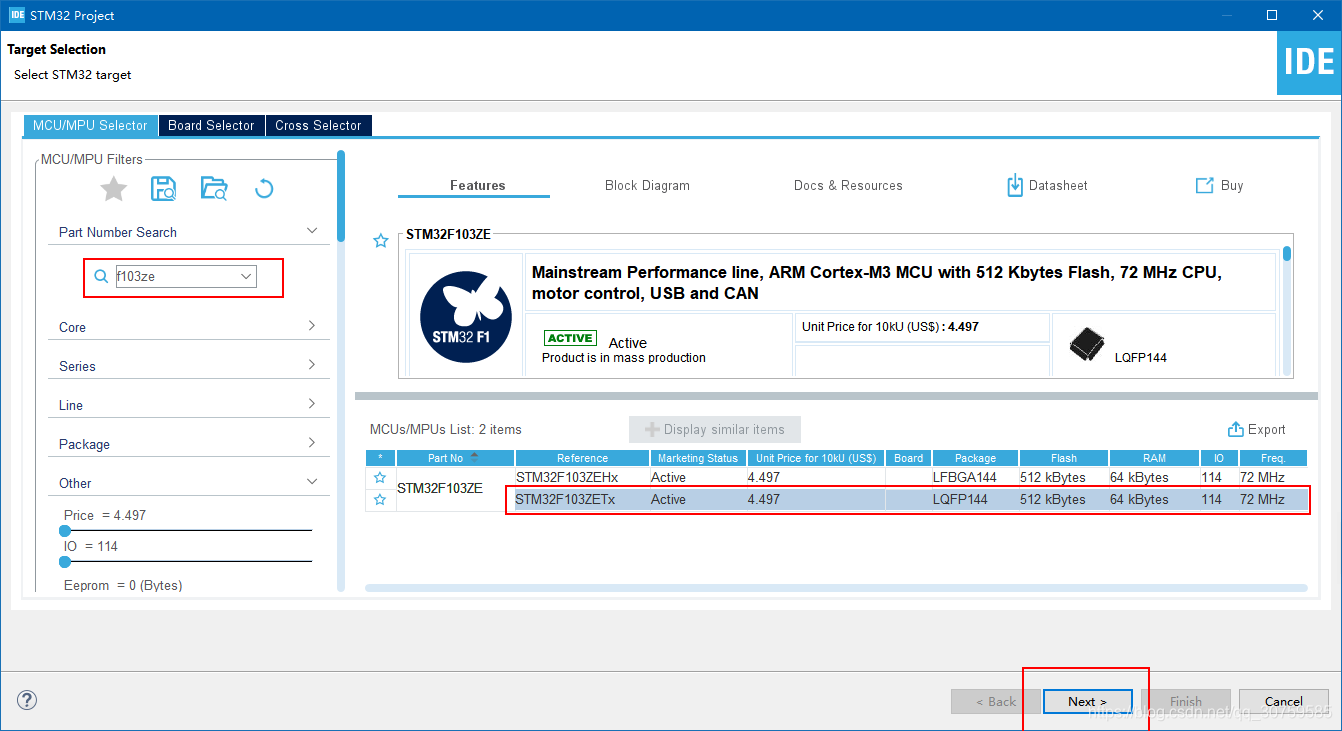Click the STM32F103ZE part number cell

coord(455,489)
